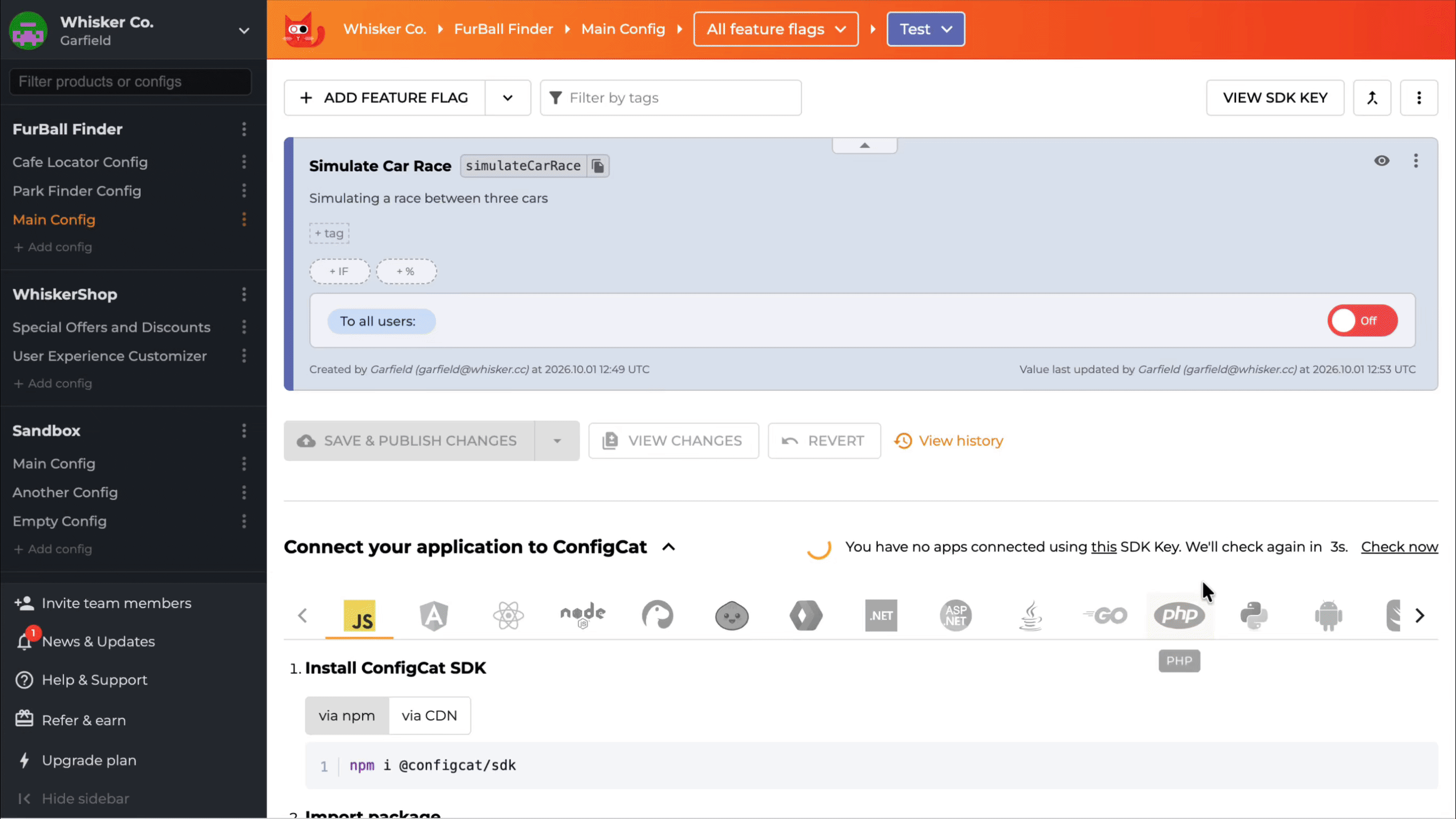Collapse Connect your application to ConfigCat section
Screen dimensions: 1456x819
point(669,547)
